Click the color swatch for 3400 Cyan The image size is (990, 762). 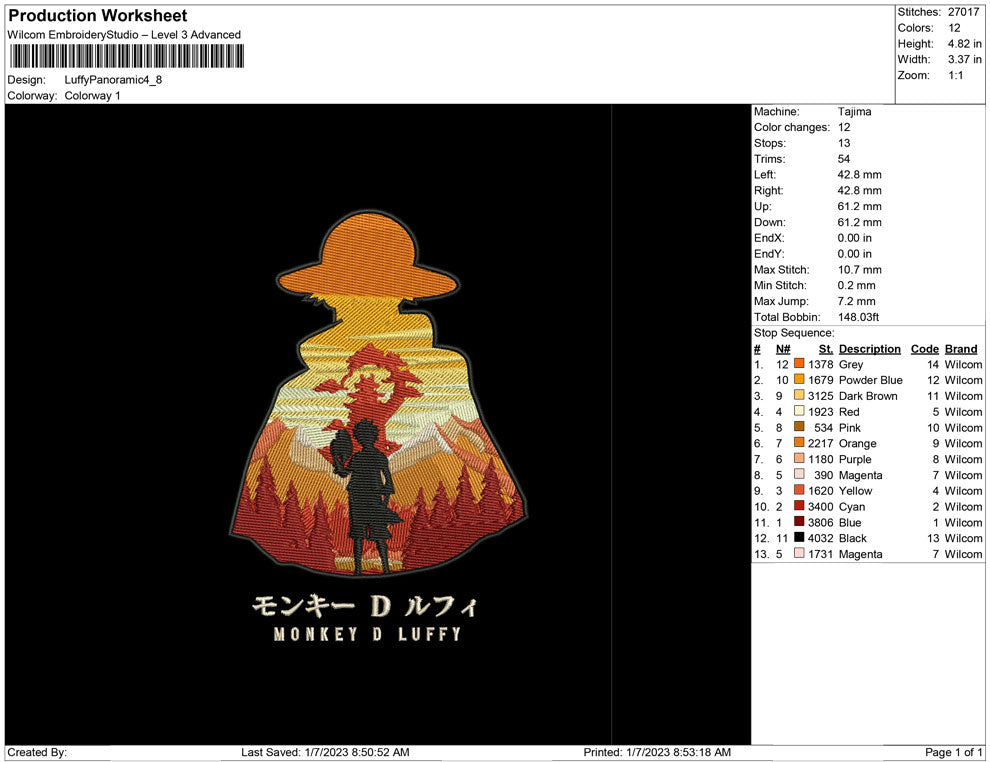click(x=799, y=506)
